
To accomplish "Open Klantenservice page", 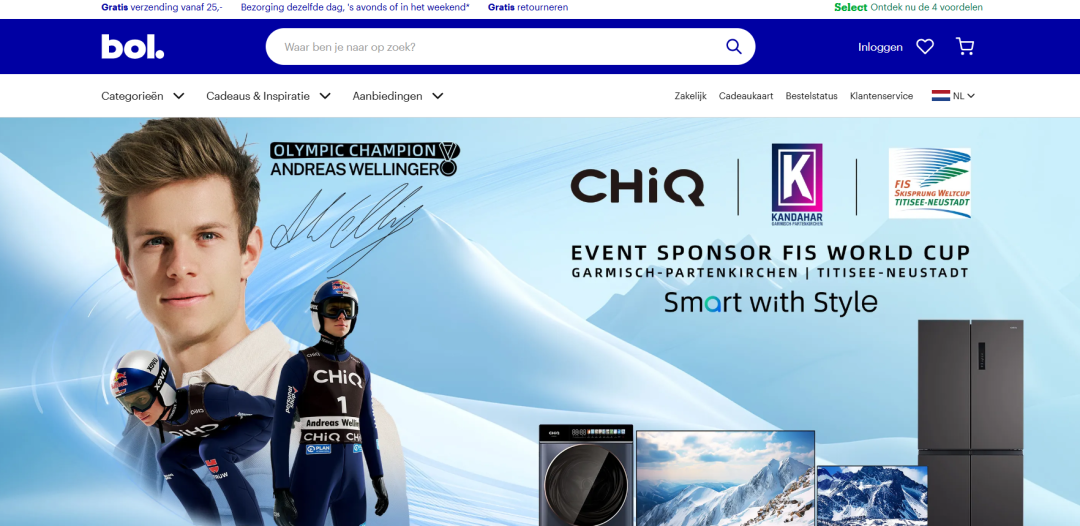I will pos(881,96).
